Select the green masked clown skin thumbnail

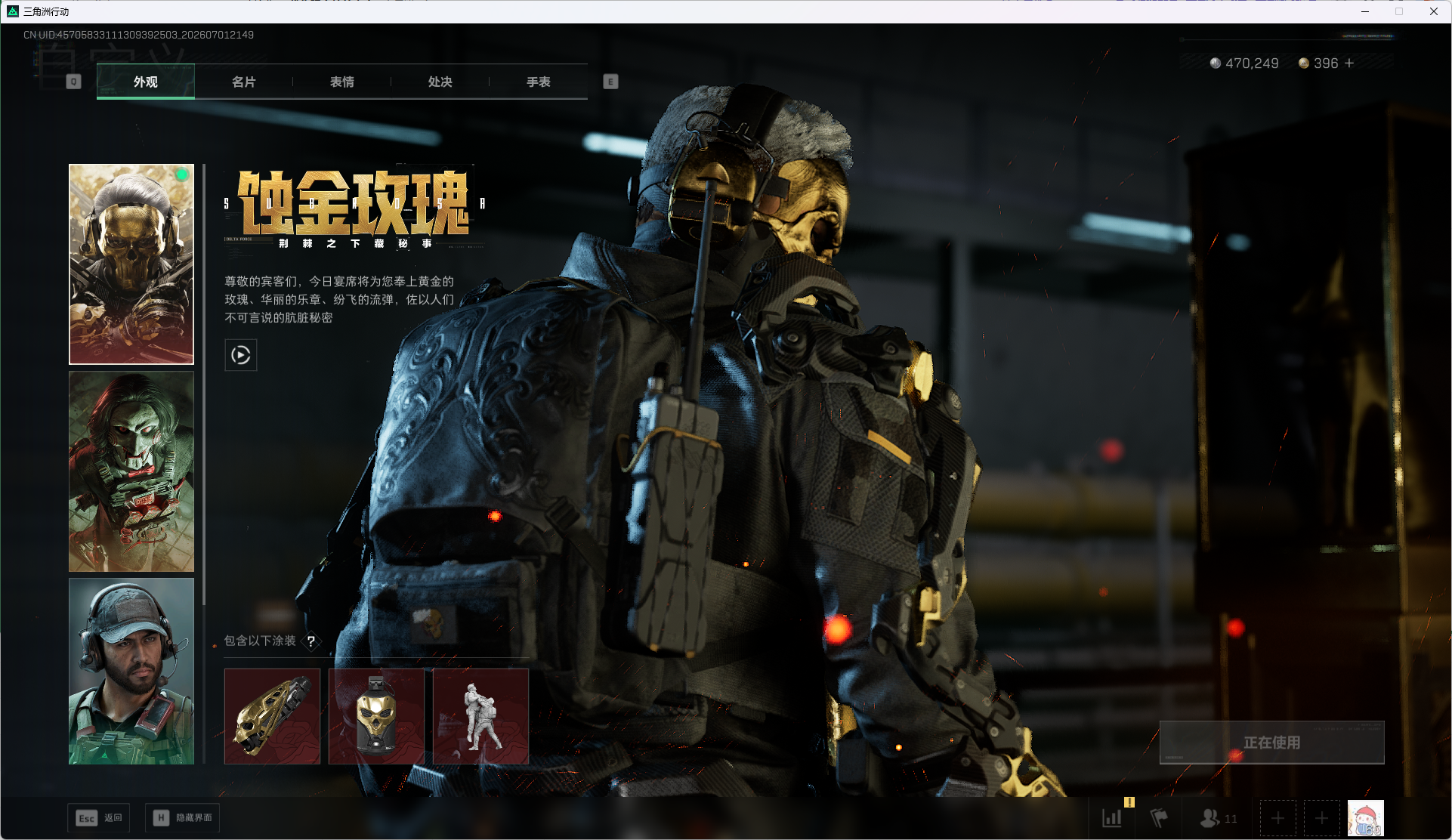131,471
